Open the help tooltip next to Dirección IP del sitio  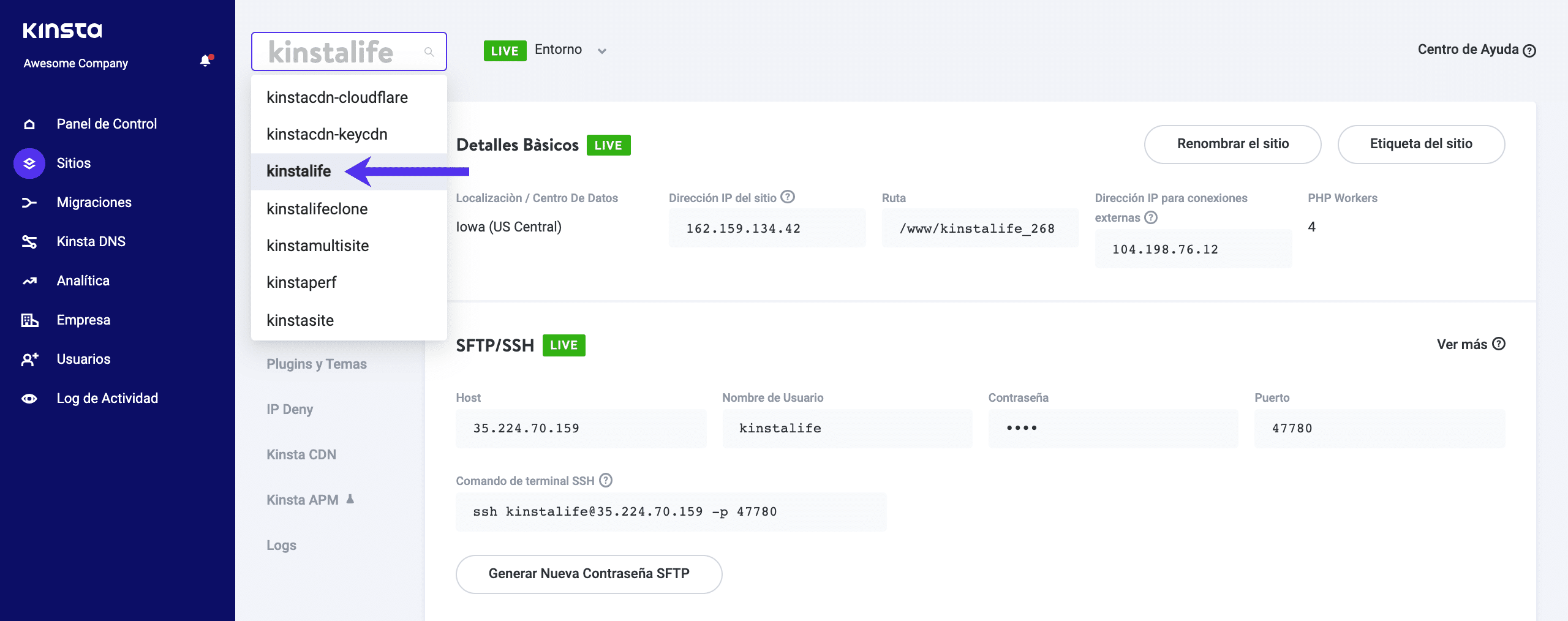point(789,196)
